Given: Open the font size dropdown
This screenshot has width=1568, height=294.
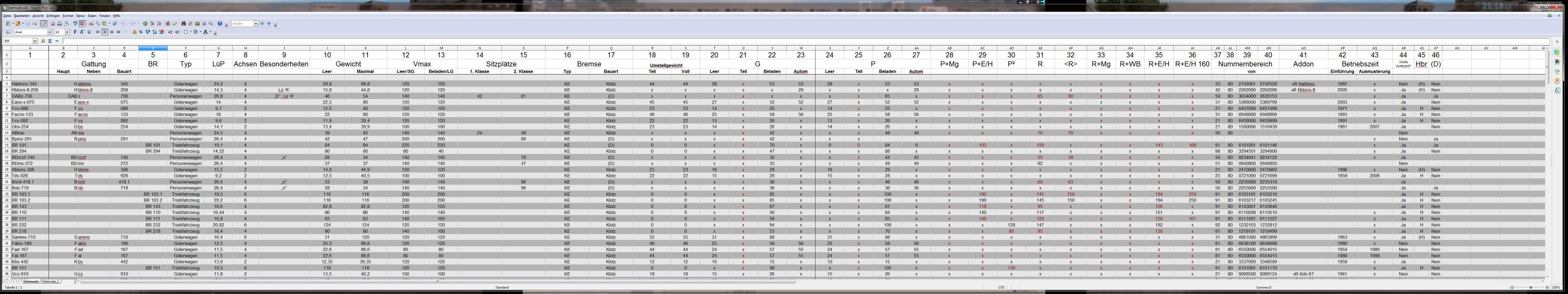Looking at the screenshot, I should click(x=67, y=32).
